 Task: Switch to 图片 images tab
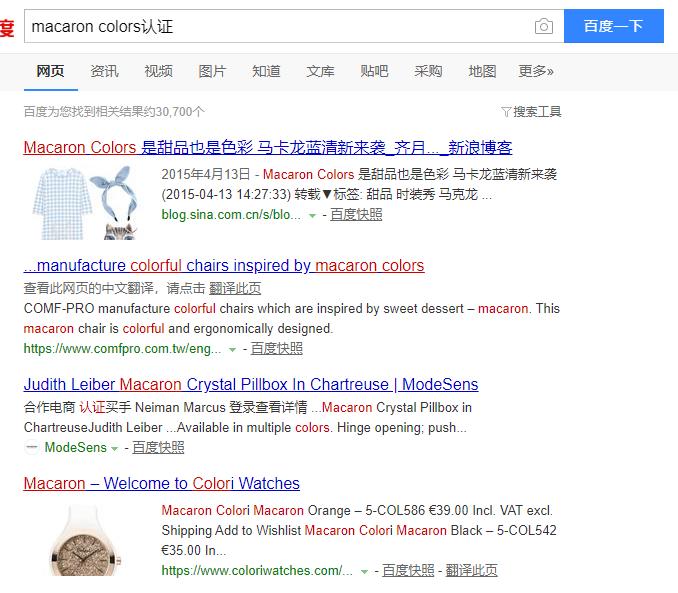coord(212,71)
